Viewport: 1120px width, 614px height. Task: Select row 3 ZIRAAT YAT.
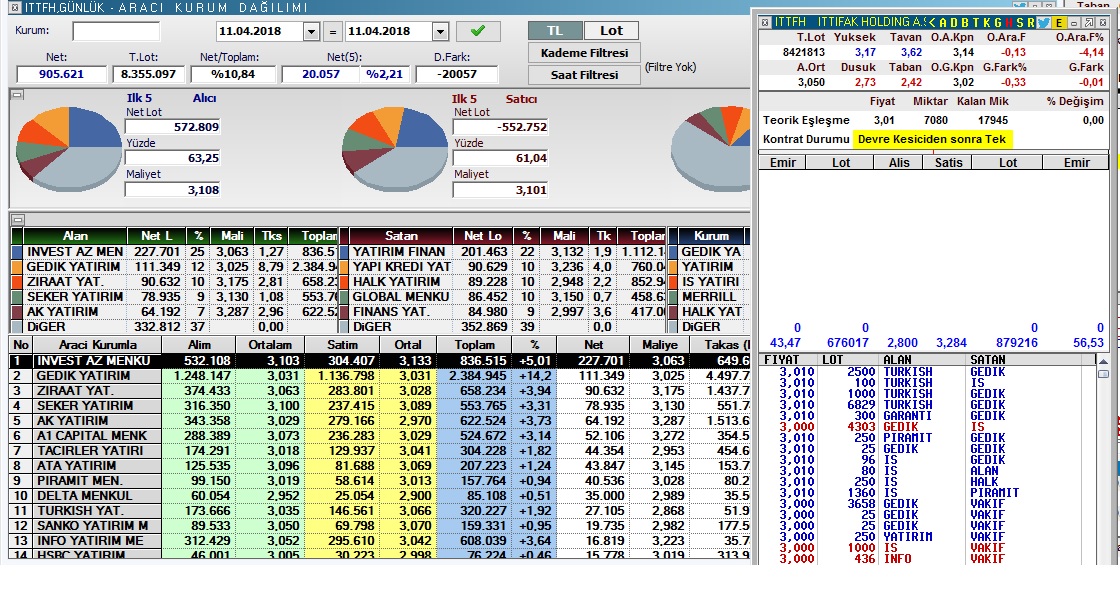point(379,391)
